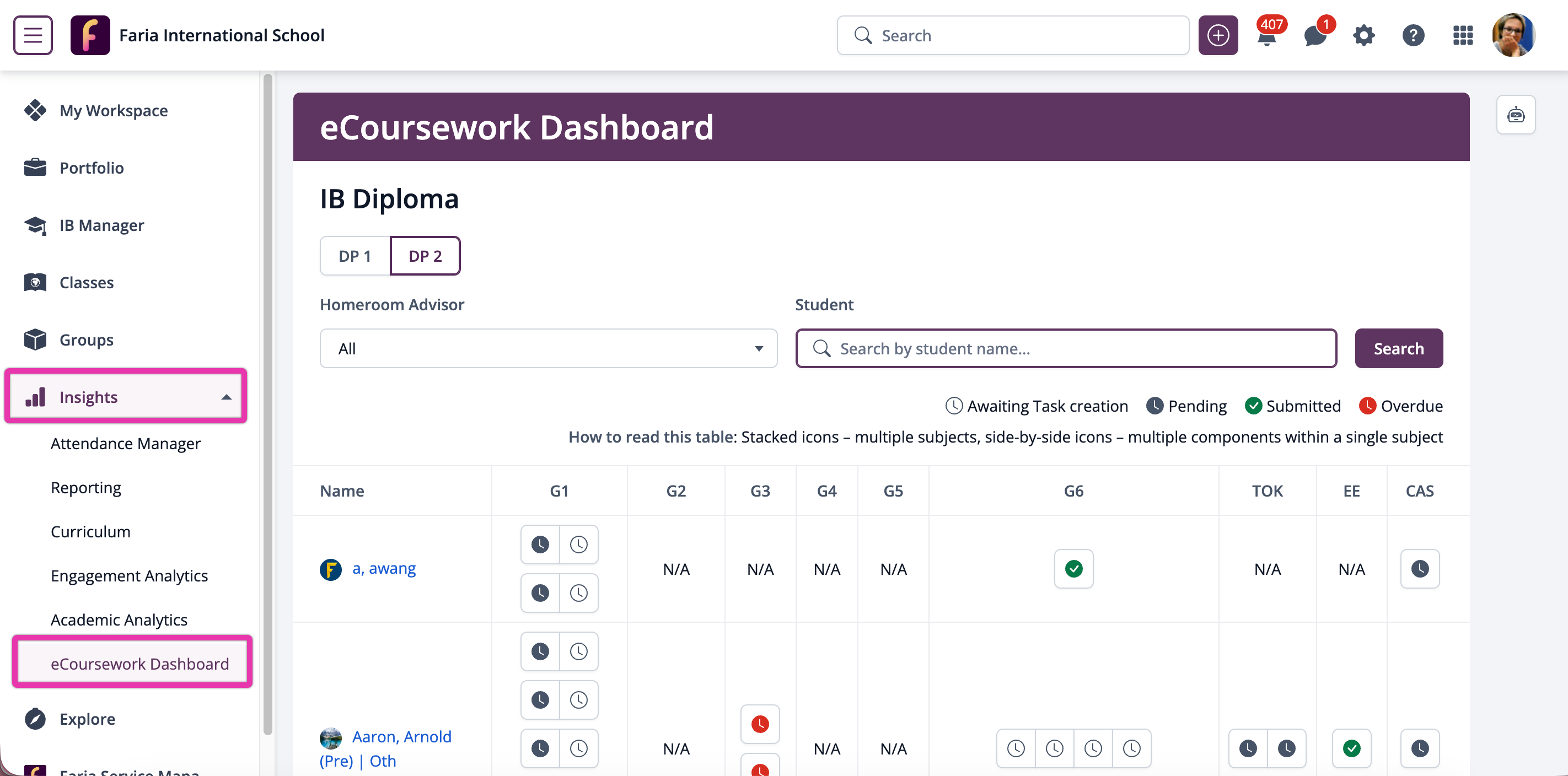Image resolution: width=1568 pixels, height=776 pixels.
Task: Click the Name column header
Action: point(342,491)
